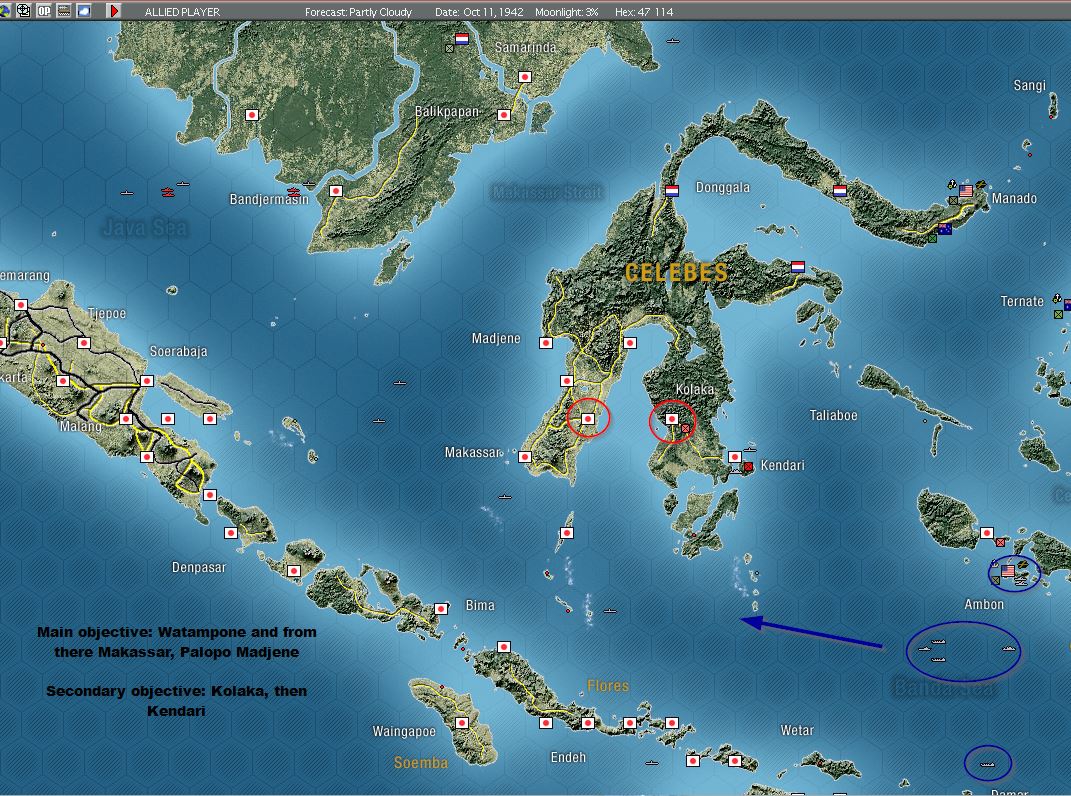
Task: Click the Hex: 47 114 coordinate readout
Action: [643, 12]
